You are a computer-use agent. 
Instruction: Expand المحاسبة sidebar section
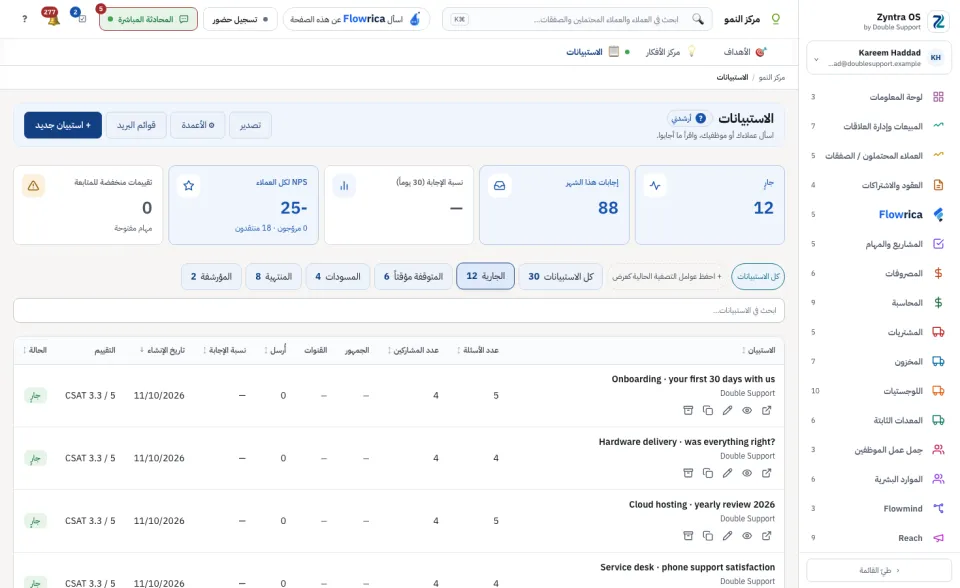(878, 303)
